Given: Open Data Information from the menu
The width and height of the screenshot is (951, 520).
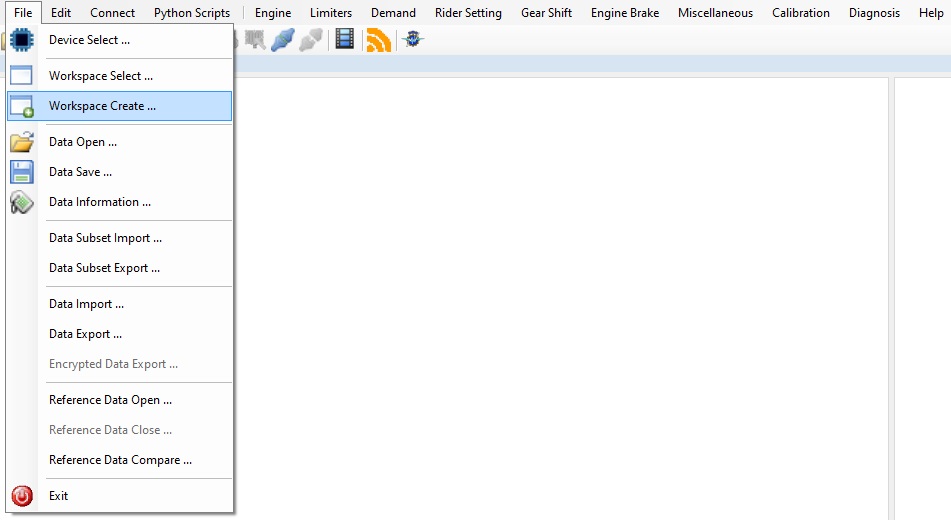Looking at the screenshot, I should (x=119, y=202).
